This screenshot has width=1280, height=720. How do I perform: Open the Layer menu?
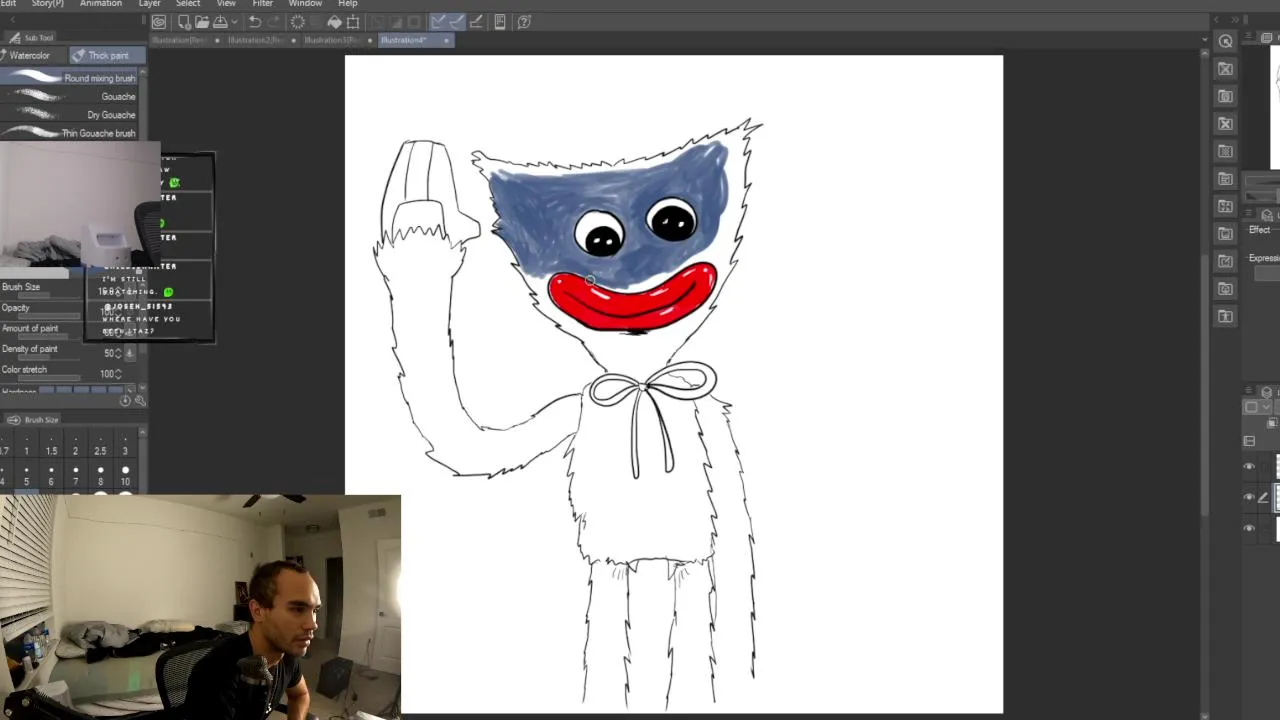coord(149,4)
